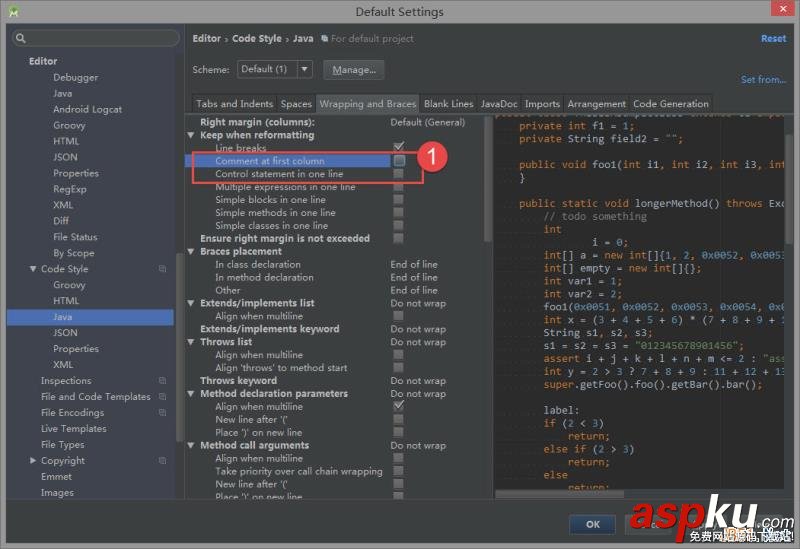Collapse Method declaration parameters section
The image size is (800, 549).
coord(191,393)
